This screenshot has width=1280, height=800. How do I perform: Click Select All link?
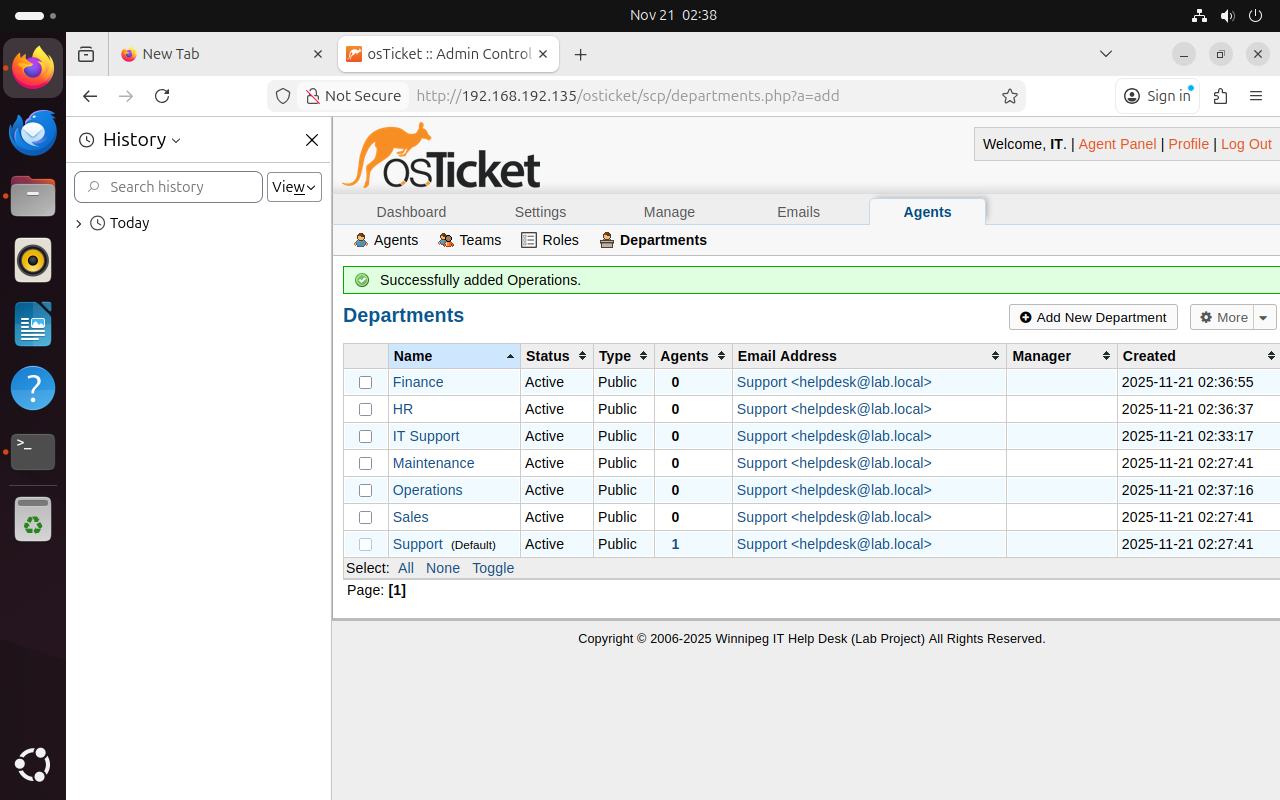[x=405, y=568]
